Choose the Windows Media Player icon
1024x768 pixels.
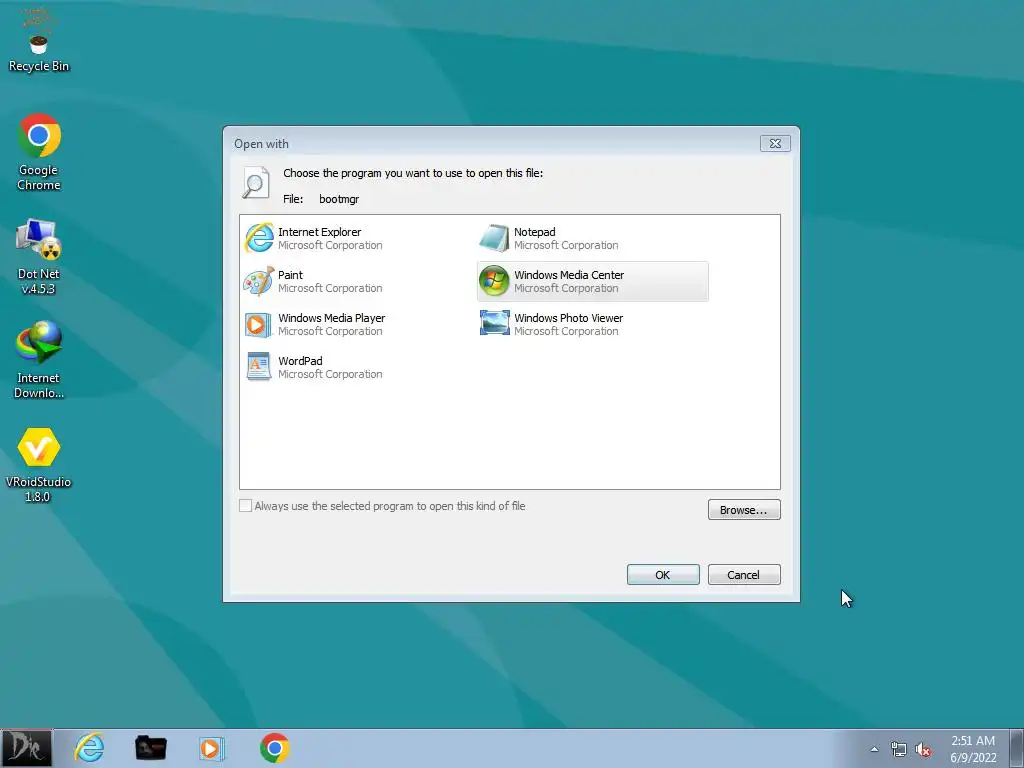point(259,324)
